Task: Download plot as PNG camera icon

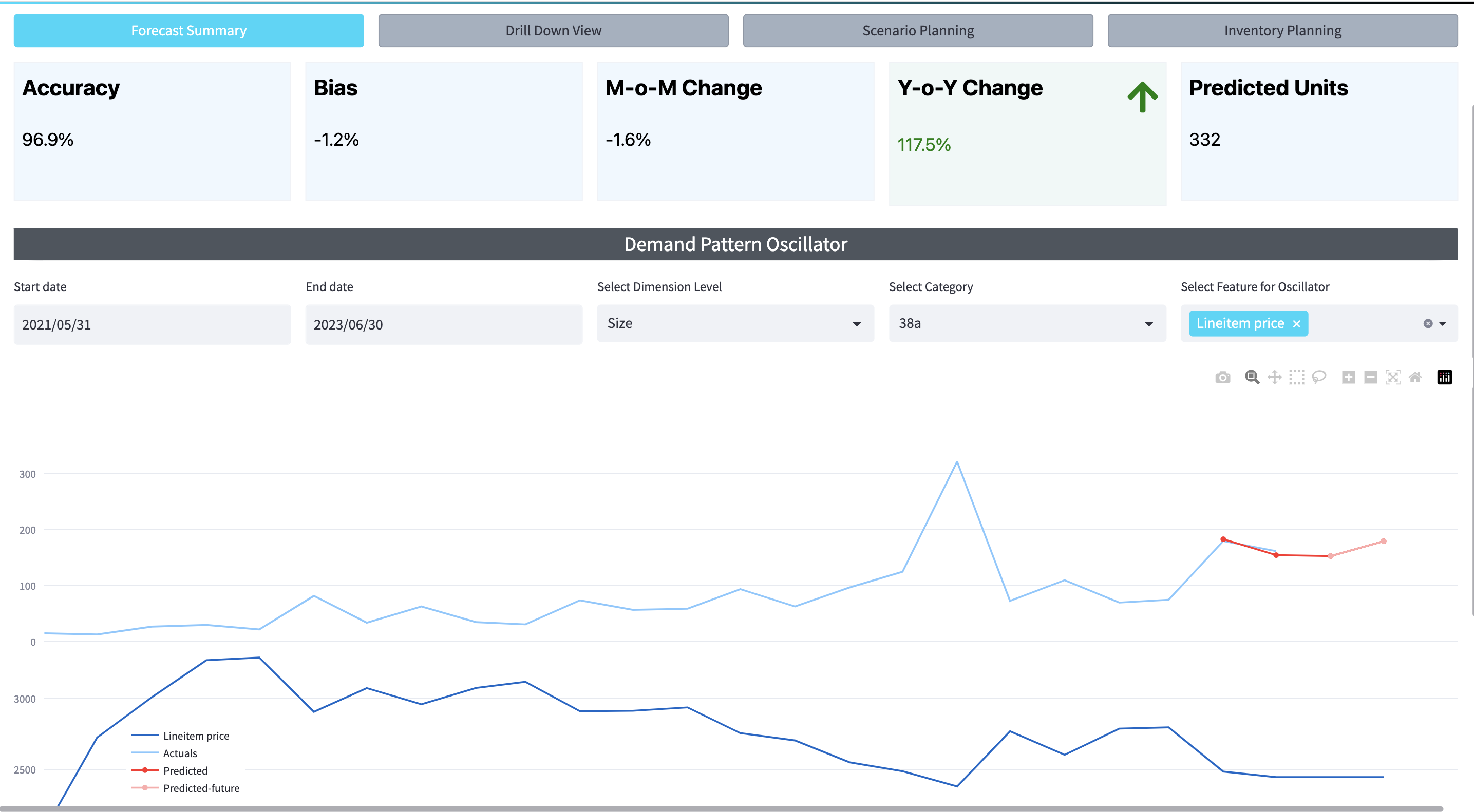Action: pyautogui.click(x=1223, y=377)
